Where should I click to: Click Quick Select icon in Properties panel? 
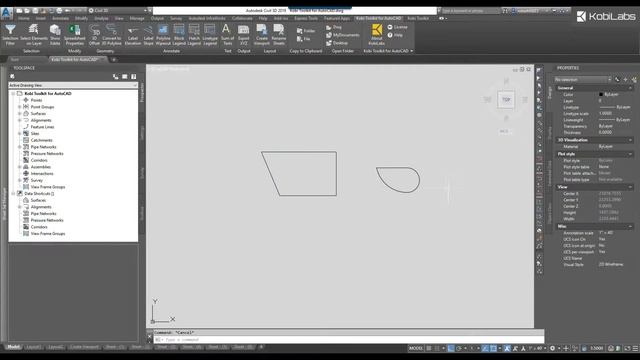633,79
